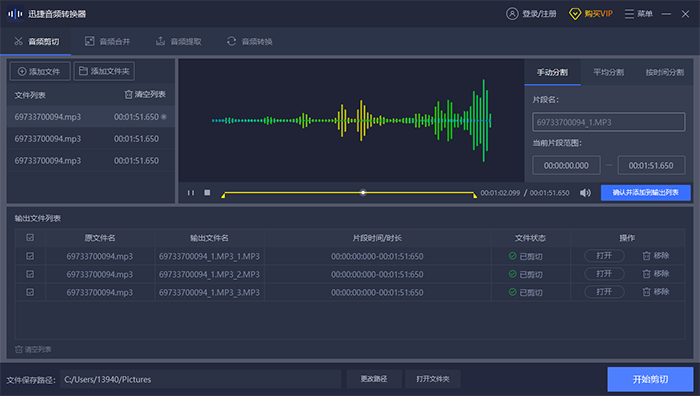Screen dimensions: 700x396
Task: Start cutting with 开始剪切 button
Action: coord(650,379)
